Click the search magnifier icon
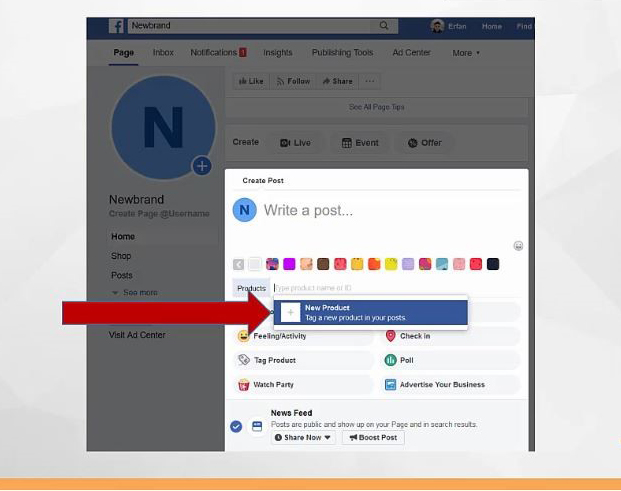Viewport: 621px width, 491px height. tap(384, 26)
